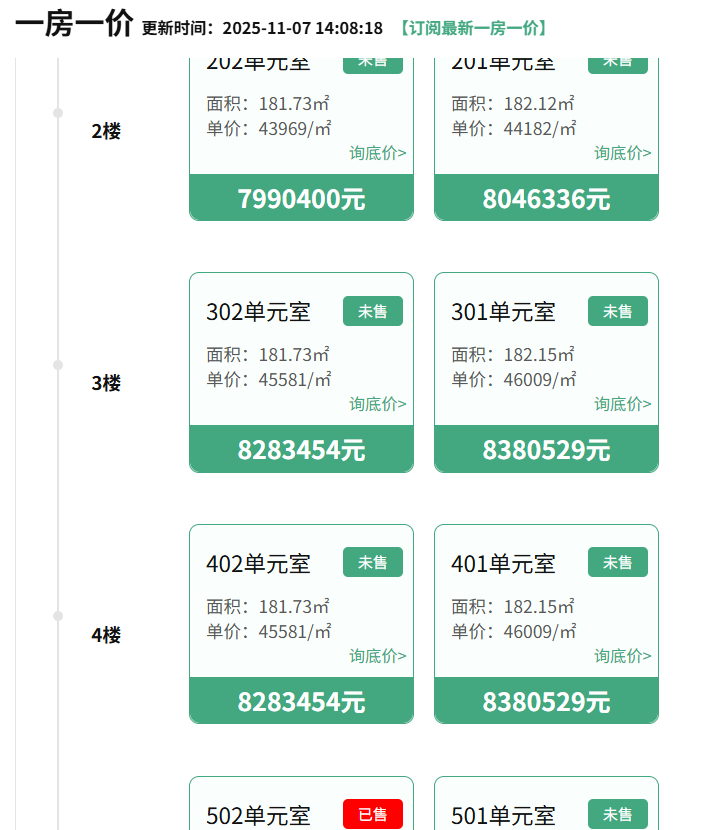Click 询底价 link for unit 201
Image resolution: width=720 pixels, height=830 pixels.
(622, 153)
